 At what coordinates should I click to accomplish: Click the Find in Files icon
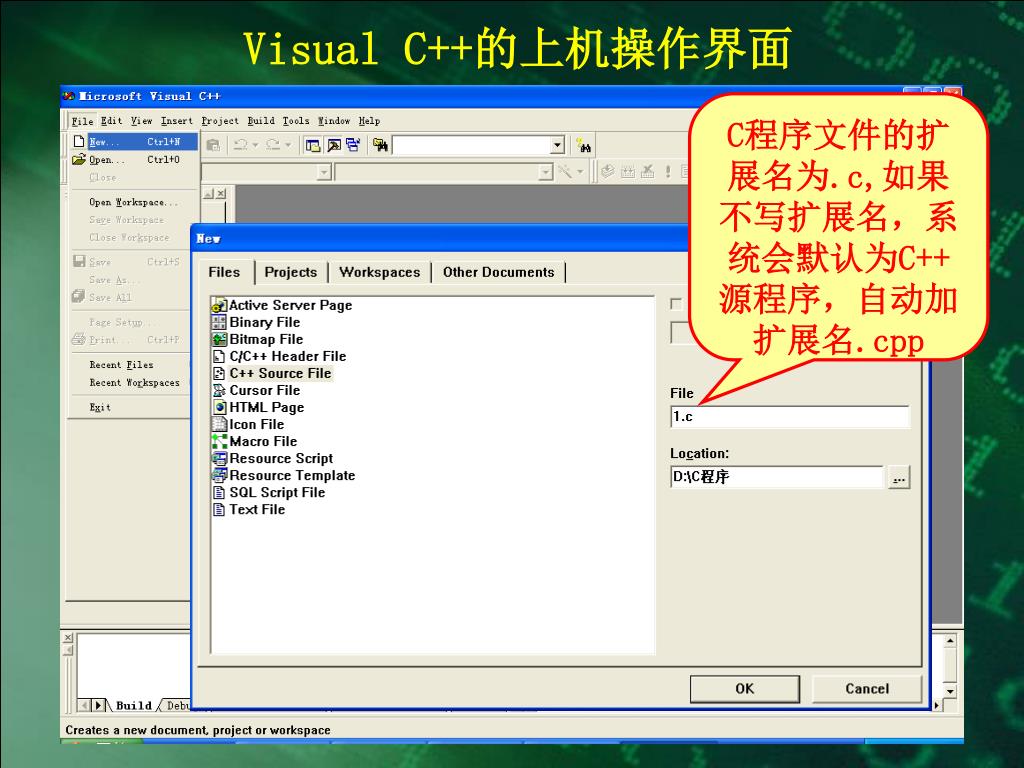pos(380,145)
